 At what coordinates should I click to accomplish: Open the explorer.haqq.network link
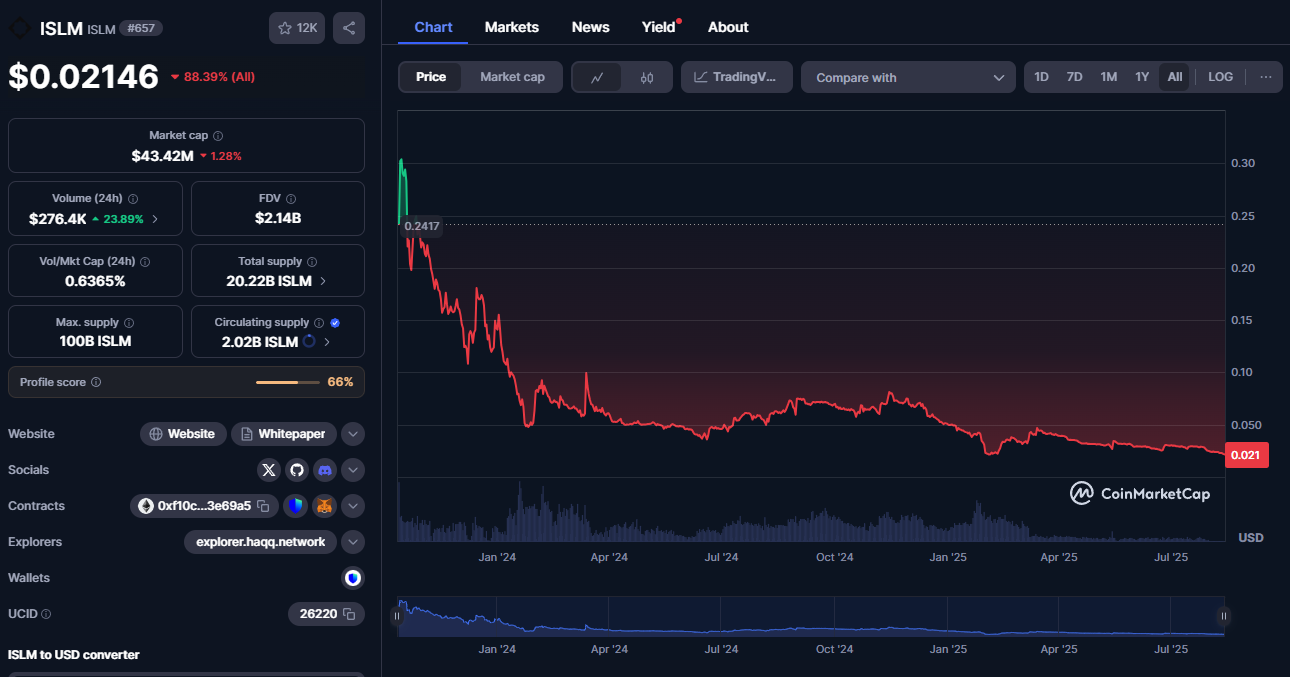pos(260,542)
